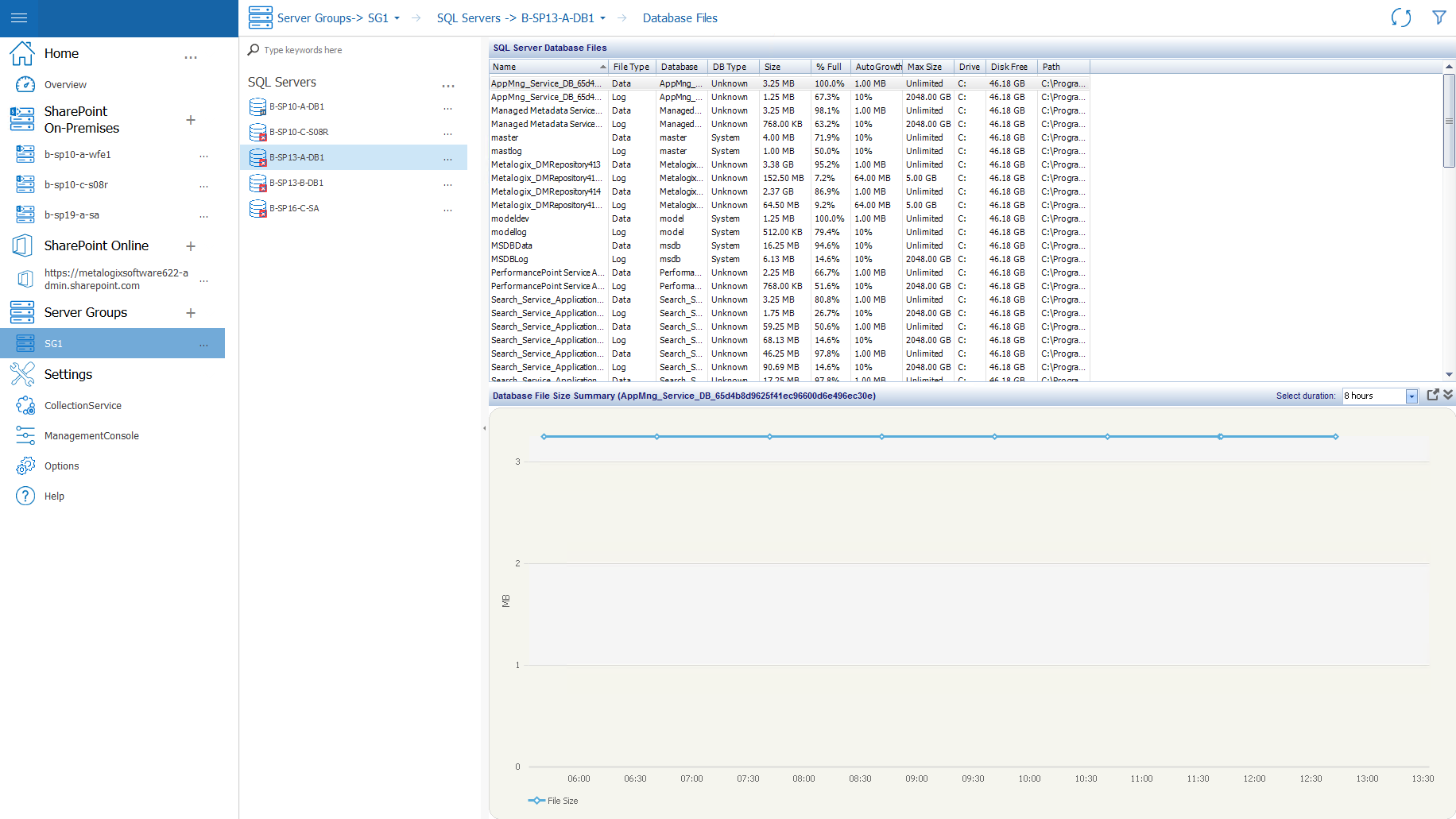Toggle the File Size legend below the chart
This screenshot has width=1456, height=819.
tap(554, 800)
